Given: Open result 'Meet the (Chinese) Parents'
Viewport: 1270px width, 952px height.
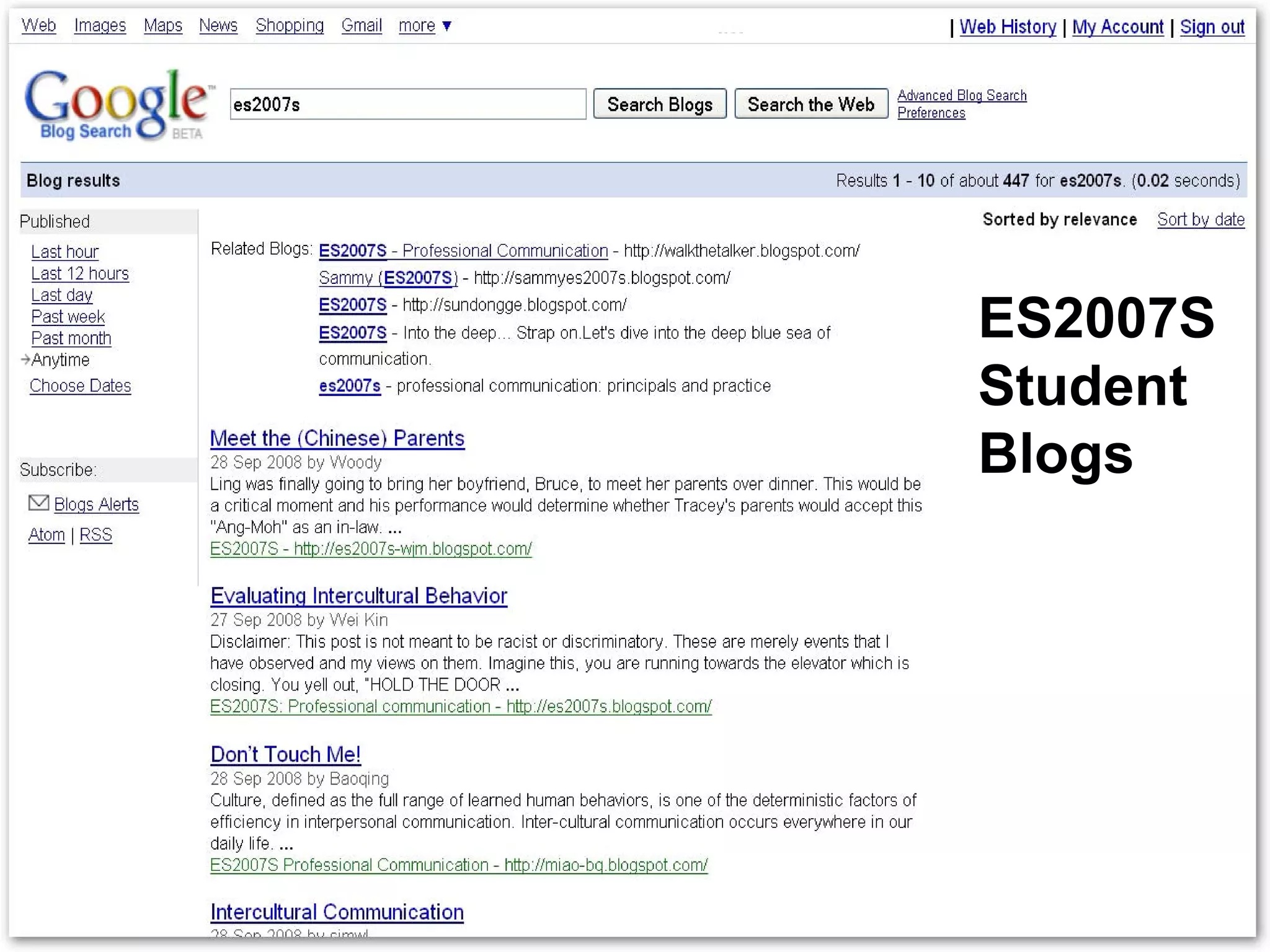Looking at the screenshot, I should [337, 438].
